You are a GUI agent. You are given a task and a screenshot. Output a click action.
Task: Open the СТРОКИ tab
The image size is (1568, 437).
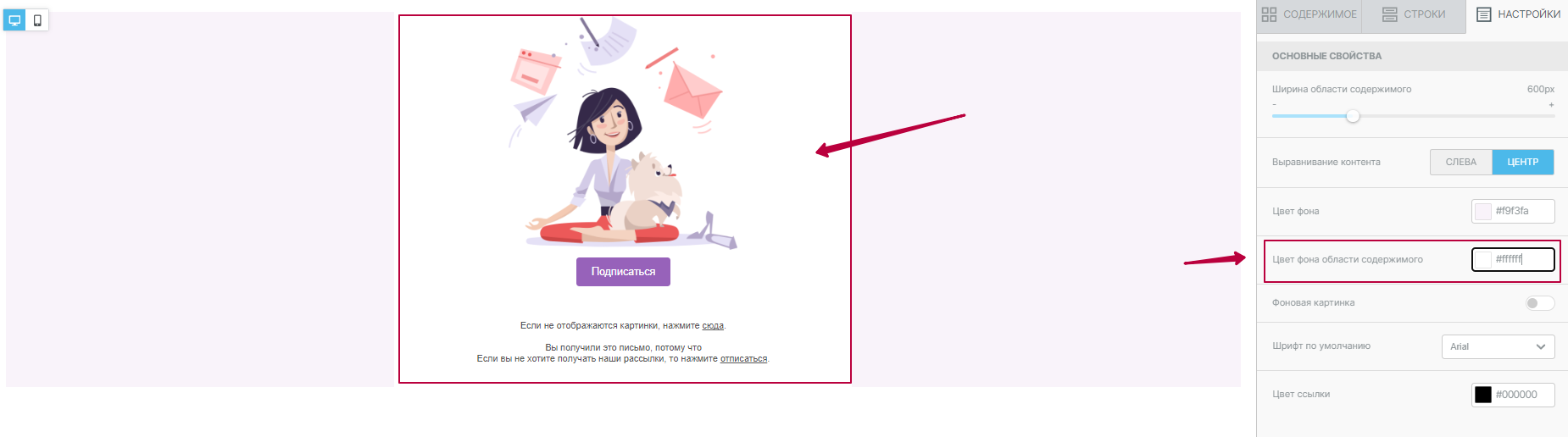coord(1414,14)
